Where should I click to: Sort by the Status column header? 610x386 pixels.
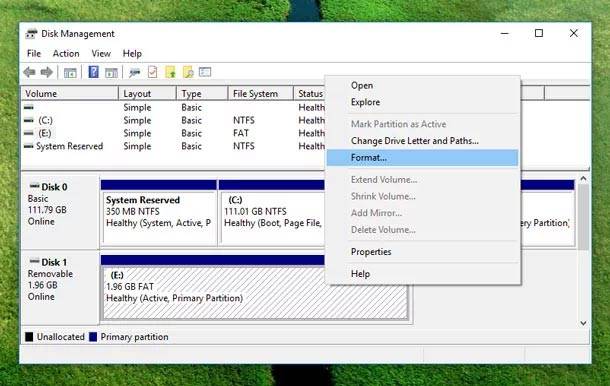tap(310, 94)
